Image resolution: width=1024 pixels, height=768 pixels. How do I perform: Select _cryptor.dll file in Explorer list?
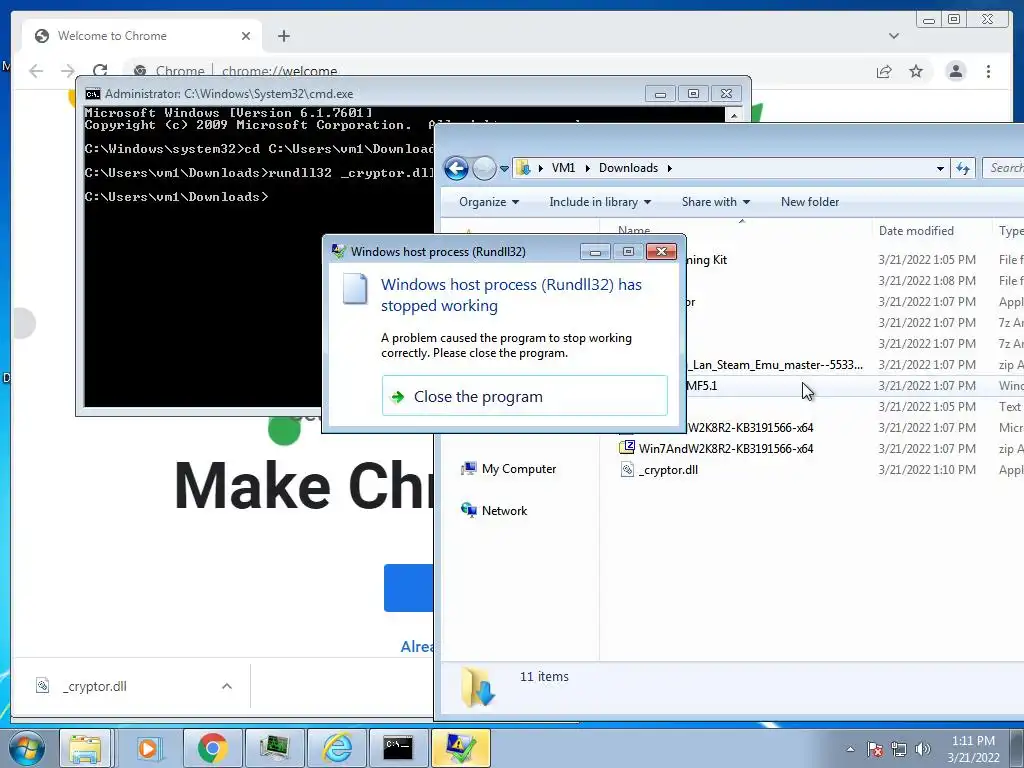(668, 470)
